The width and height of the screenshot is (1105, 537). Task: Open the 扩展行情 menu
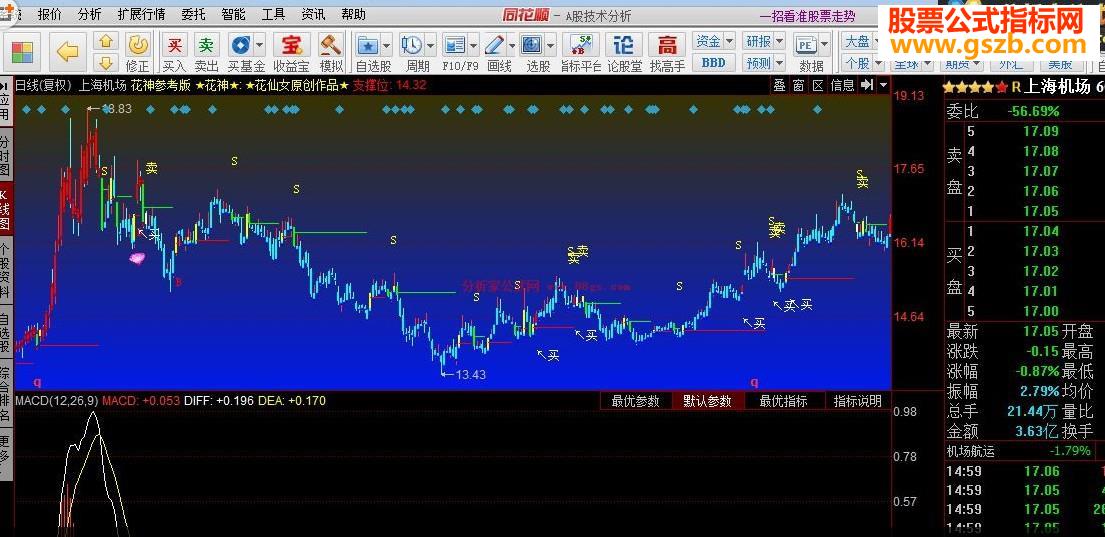tap(142, 14)
